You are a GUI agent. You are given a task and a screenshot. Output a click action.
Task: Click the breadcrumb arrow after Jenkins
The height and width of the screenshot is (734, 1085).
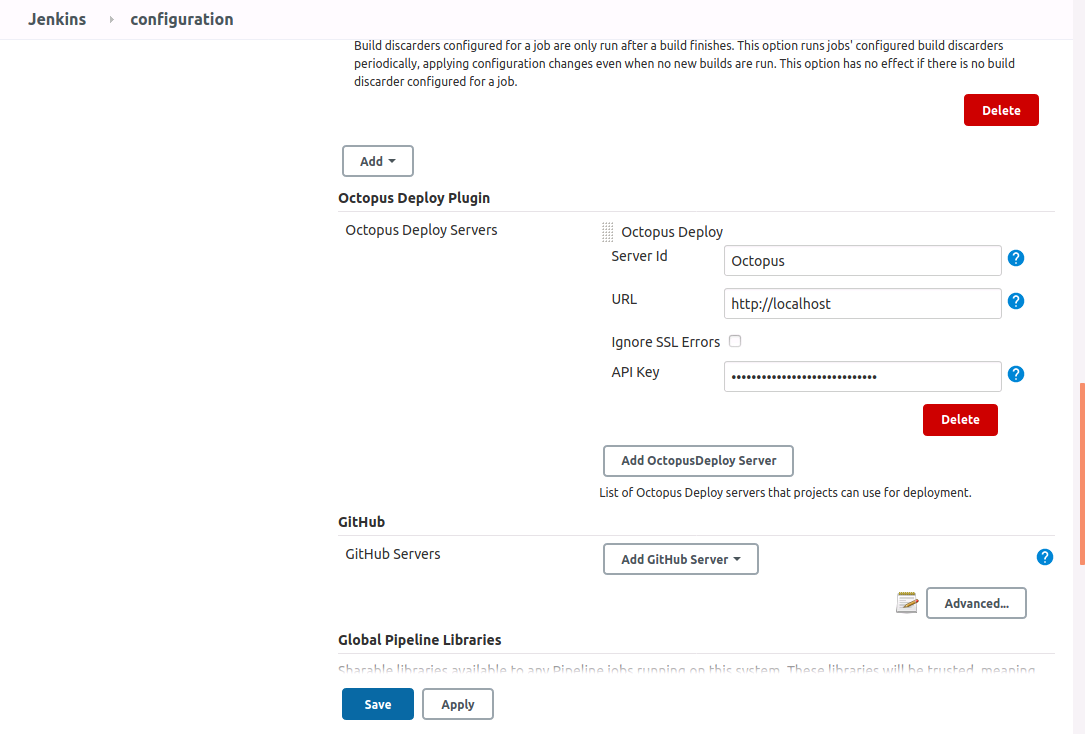[x=111, y=19]
